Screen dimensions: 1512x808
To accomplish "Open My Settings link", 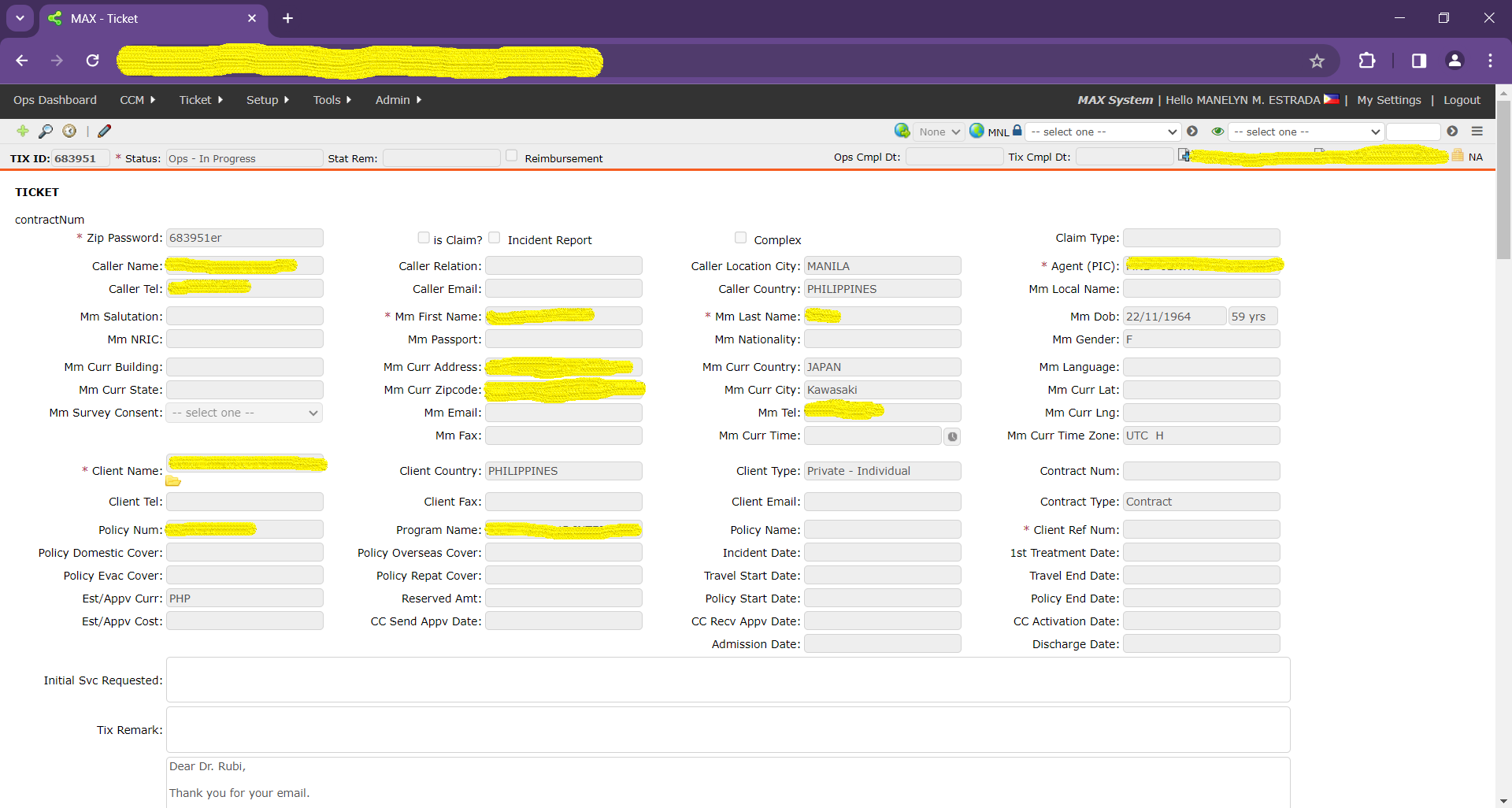I will pyautogui.click(x=1388, y=100).
